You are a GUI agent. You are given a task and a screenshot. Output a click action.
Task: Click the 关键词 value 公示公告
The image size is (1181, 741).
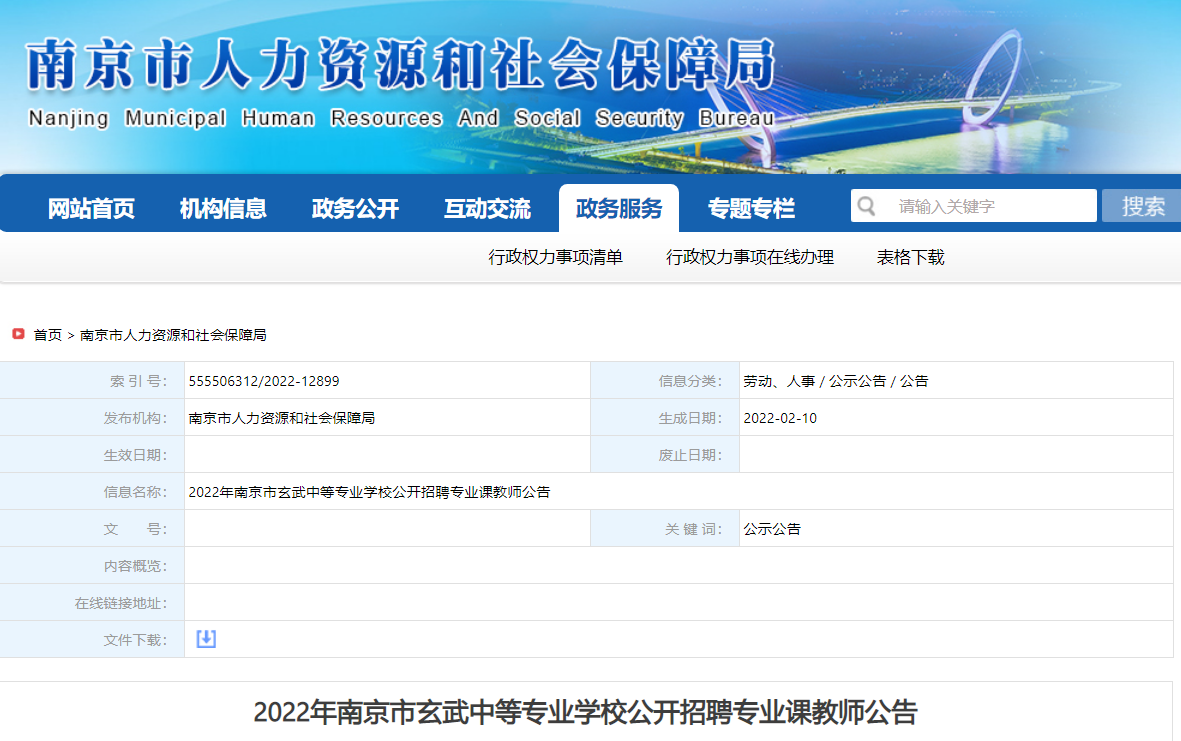(772, 529)
